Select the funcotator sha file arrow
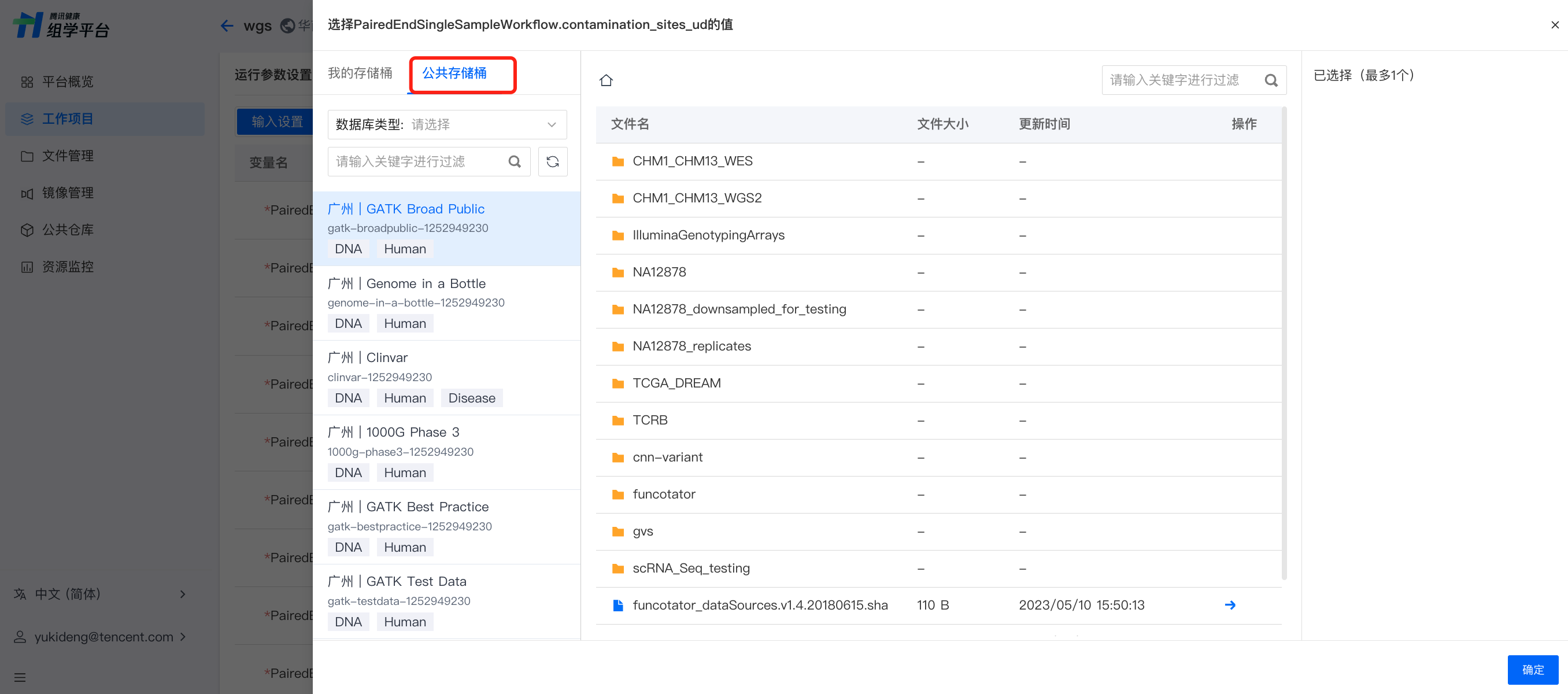Image resolution: width=1568 pixels, height=694 pixels. (1230, 604)
